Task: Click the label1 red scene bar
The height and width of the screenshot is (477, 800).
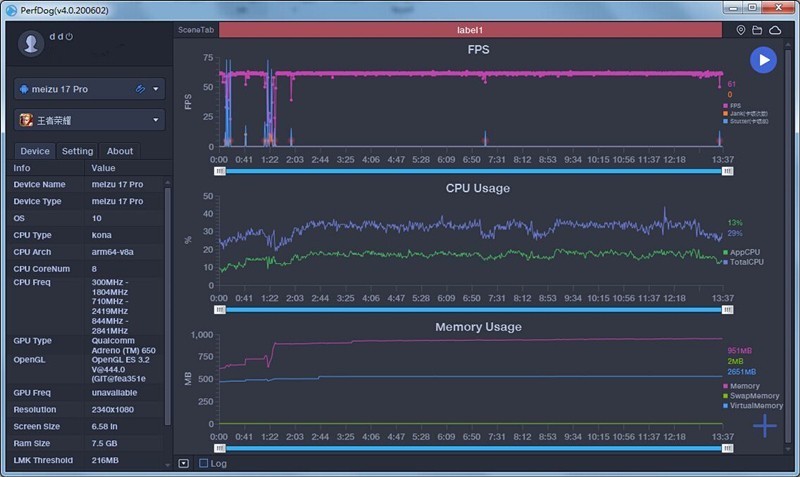Action: tap(470, 30)
